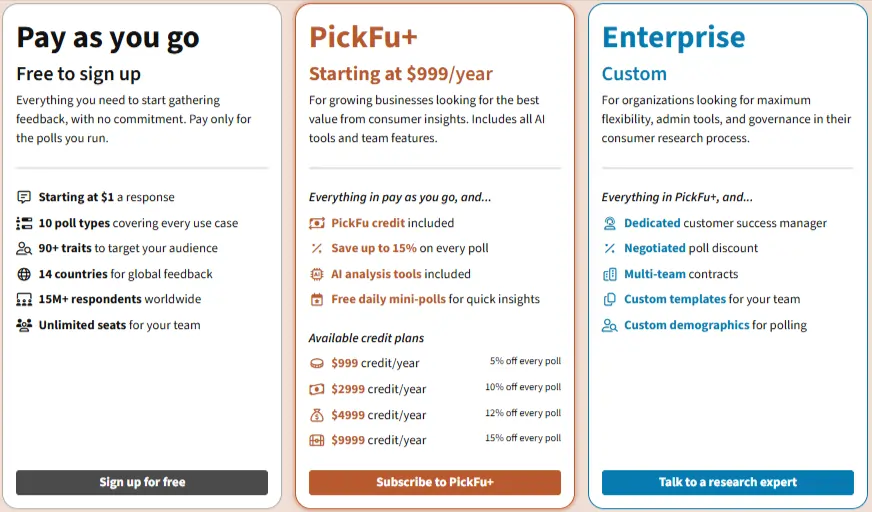Click the people icon beside 90+ traits
Viewport: 872px width, 512px height.
coord(24,249)
